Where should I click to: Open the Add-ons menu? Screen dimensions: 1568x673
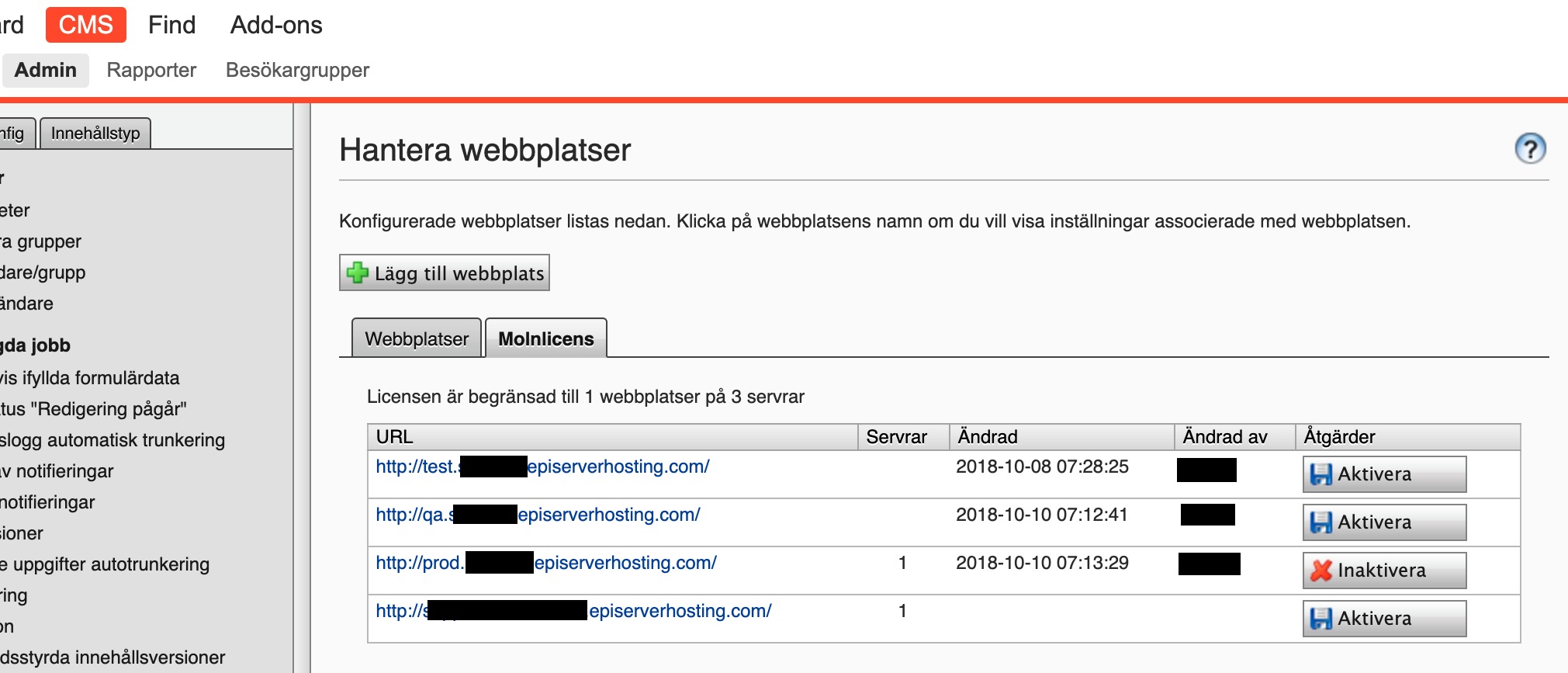click(276, 25)
